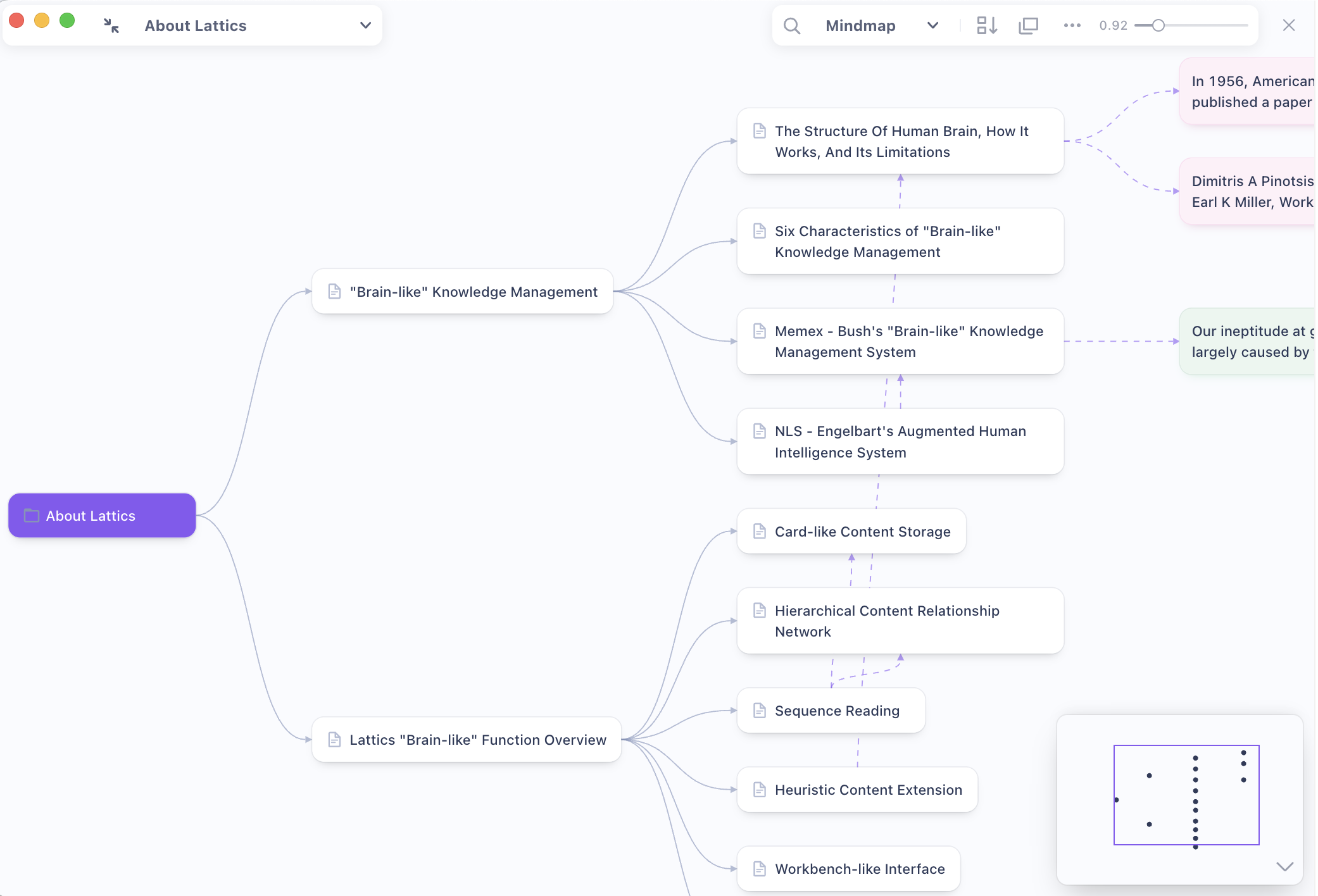The image size is (1318, 896).
Task: Click document icon of NLS Engelbart node
Action: coord(760,432)
